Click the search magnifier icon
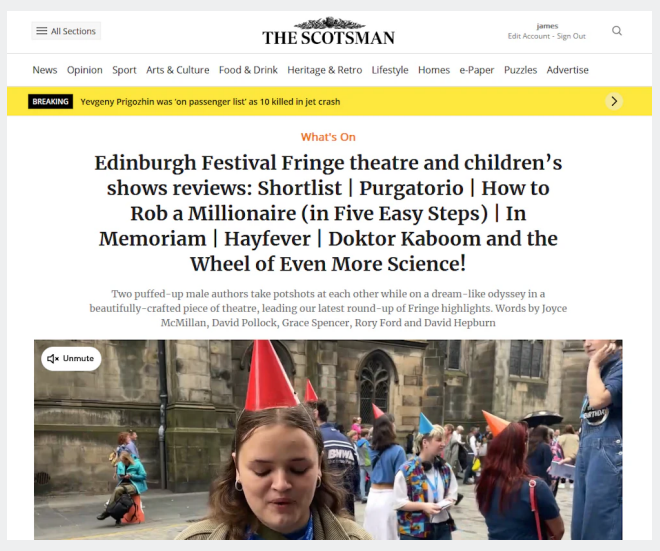The width and height of the screenshot is (660, 551). click(x=617, y=31)
